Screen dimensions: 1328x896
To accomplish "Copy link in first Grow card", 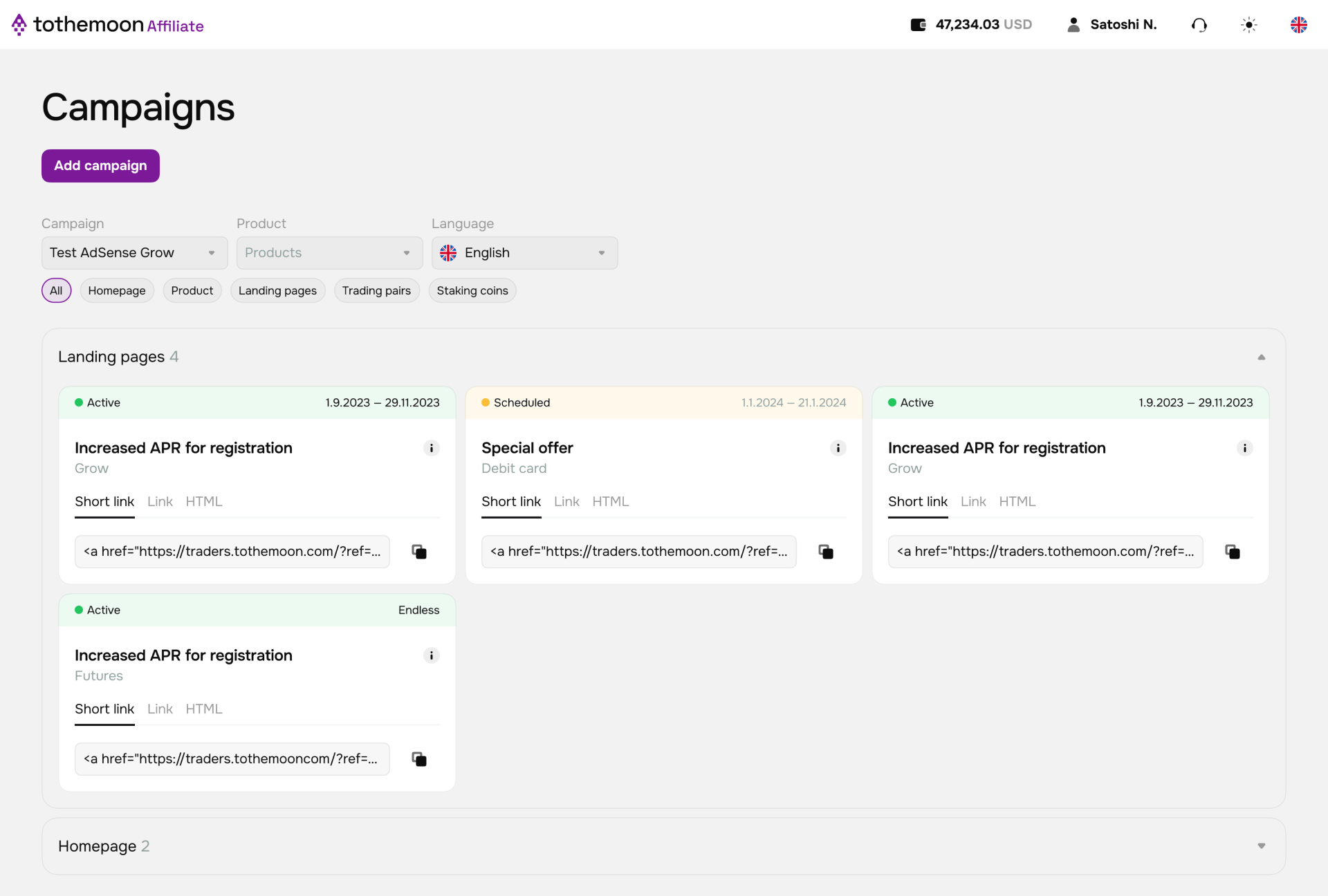I will coord(419,552).
